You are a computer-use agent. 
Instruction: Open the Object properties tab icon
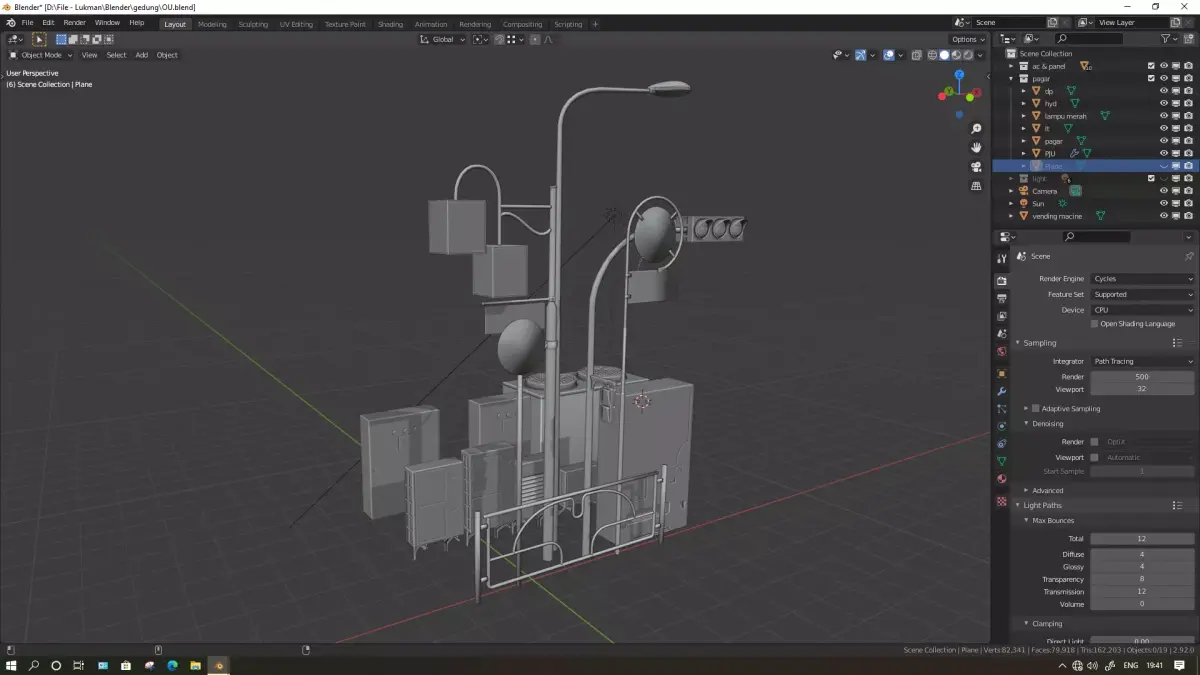[x=1002, y=373]
